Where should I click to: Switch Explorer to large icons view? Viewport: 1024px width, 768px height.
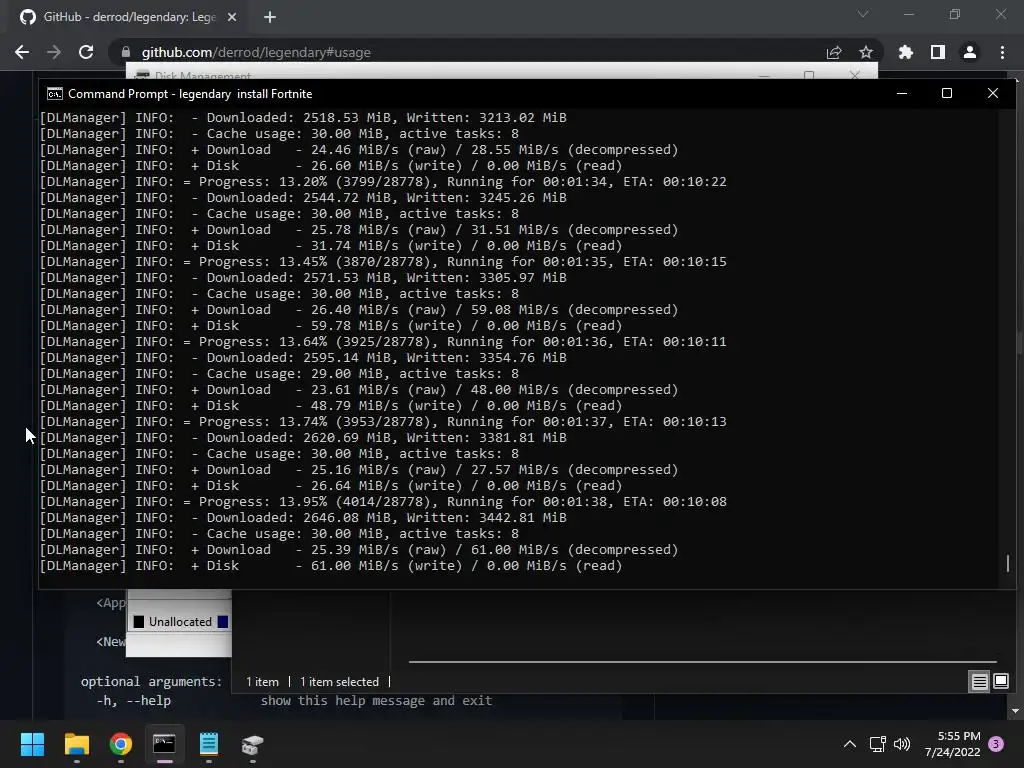pyautogui.click(x=1001, y=682)
